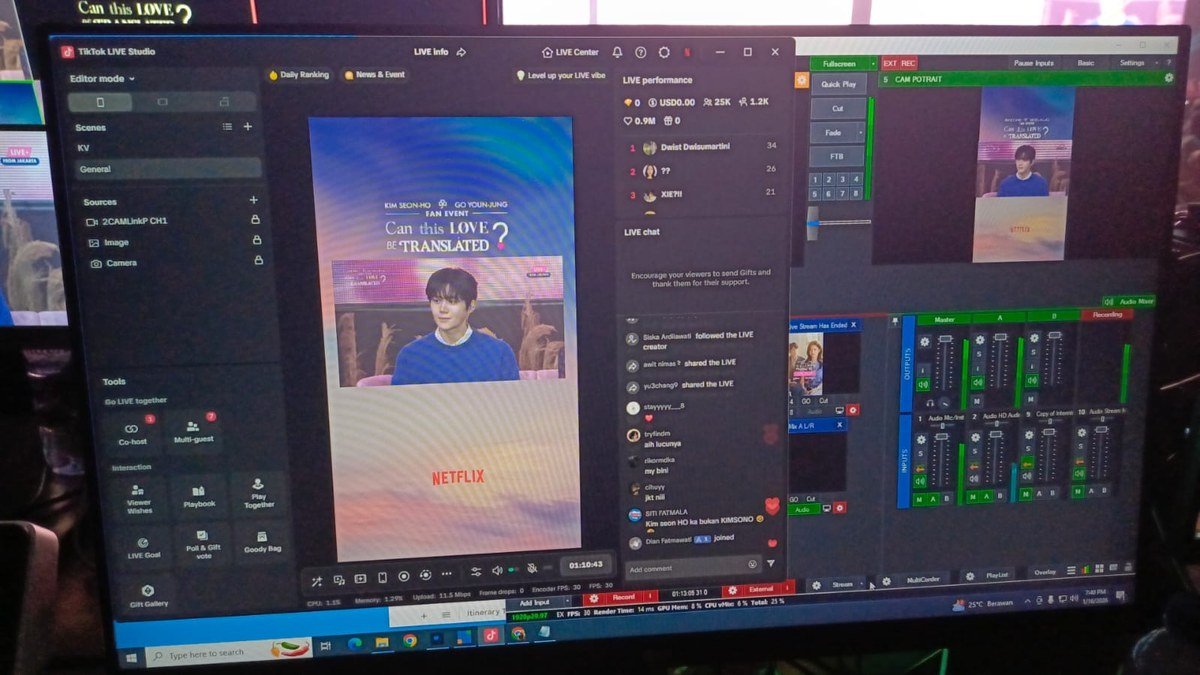Click the magic wand effects icon below preview

click(x=317, y=581)
